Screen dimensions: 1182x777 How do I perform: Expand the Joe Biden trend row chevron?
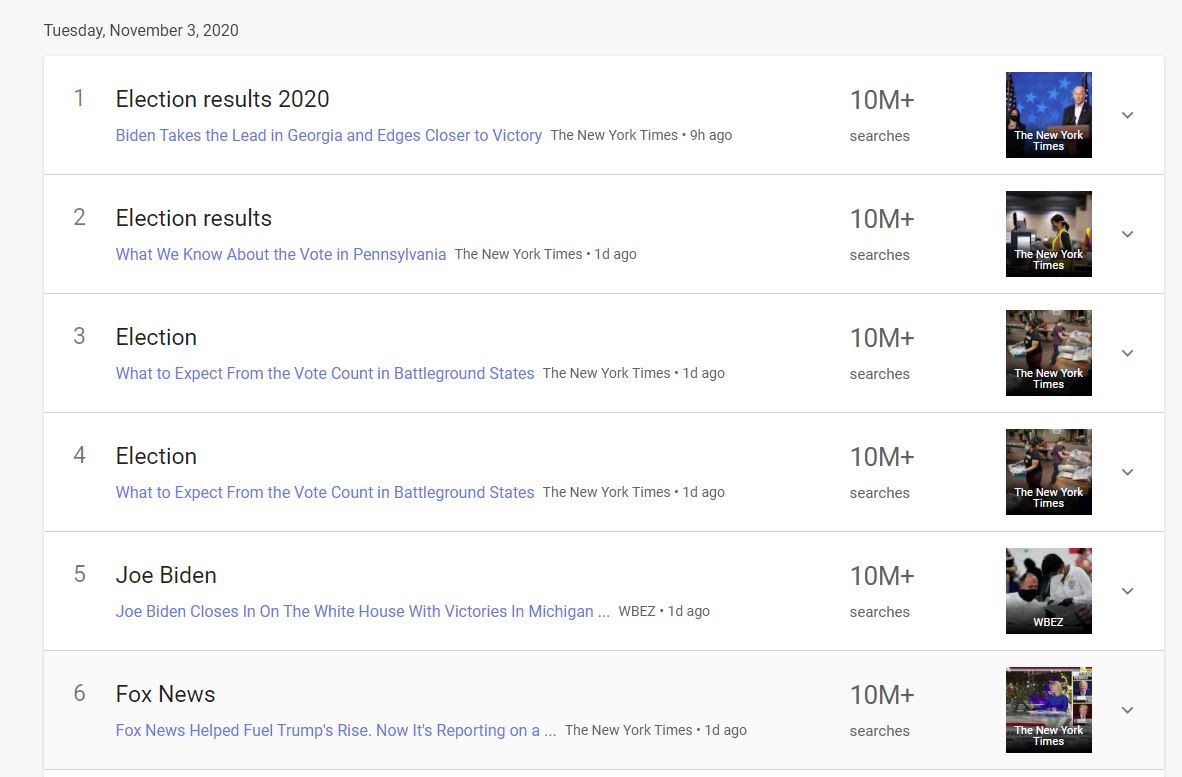1127,592
